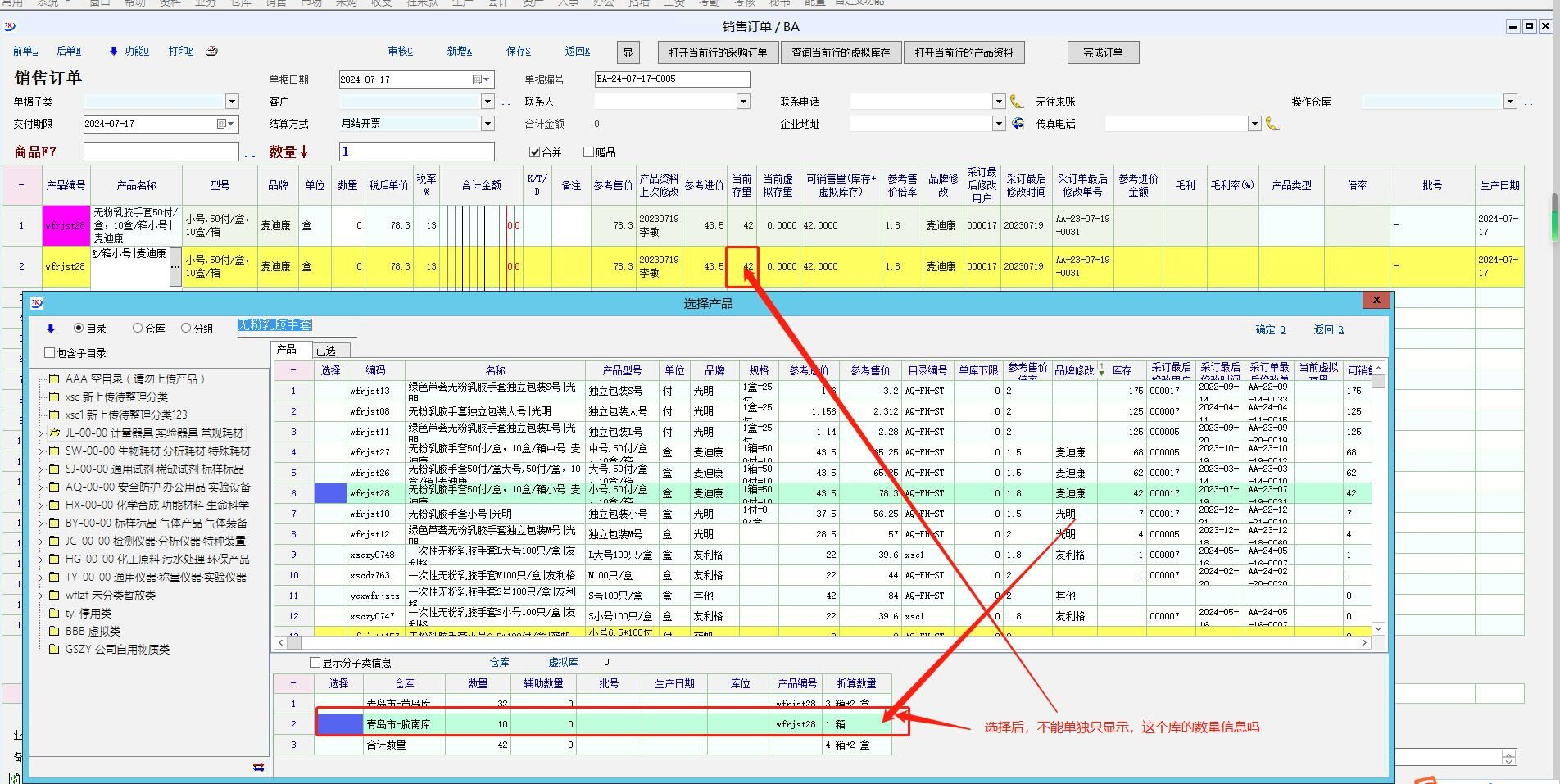
Task: Open calendar picker for 单据日期
Action: pyautogui.click(x=477, y=79)
